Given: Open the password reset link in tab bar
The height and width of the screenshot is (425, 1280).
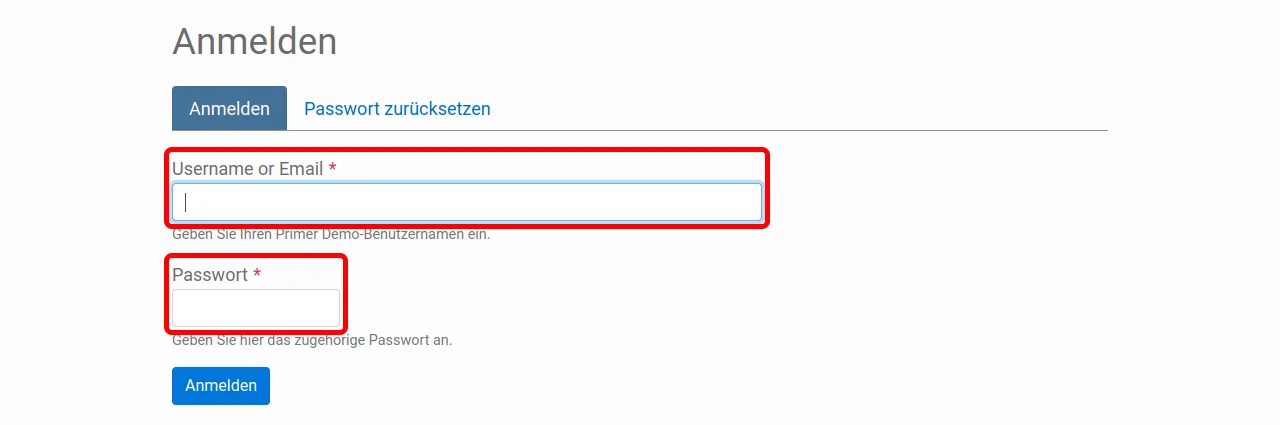Looking at the screenshot, I should pyautogui.click(x=397, y=108).
